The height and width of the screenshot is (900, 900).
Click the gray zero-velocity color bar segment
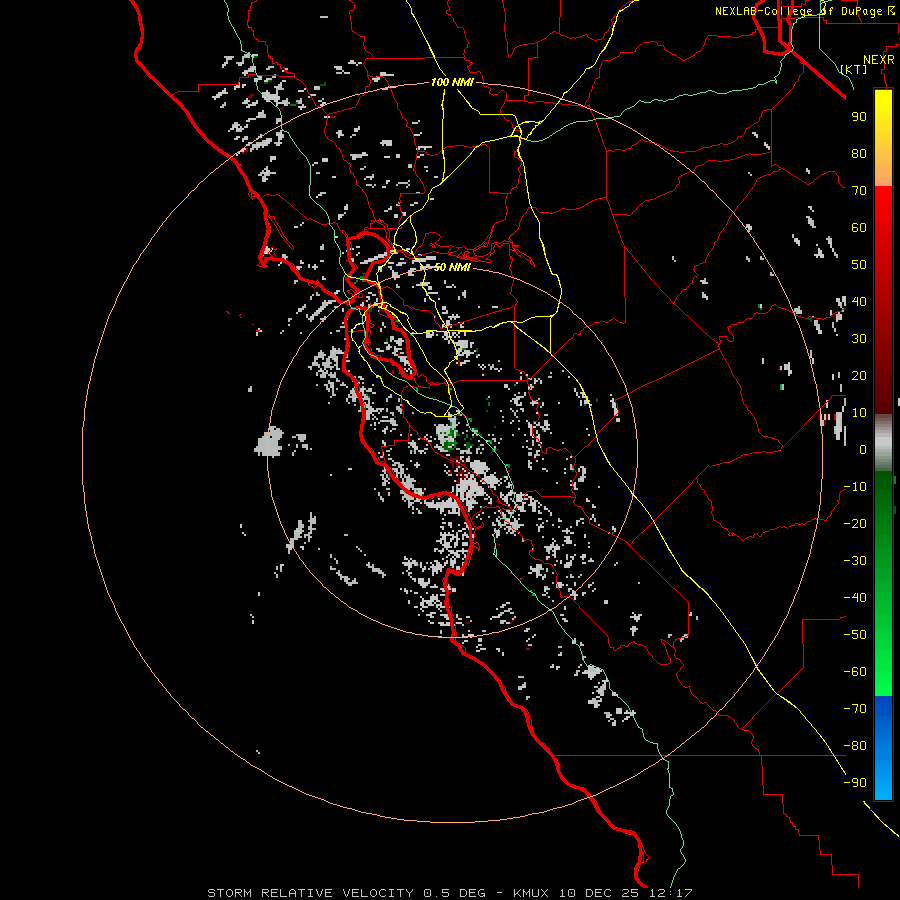pos(883,443)
